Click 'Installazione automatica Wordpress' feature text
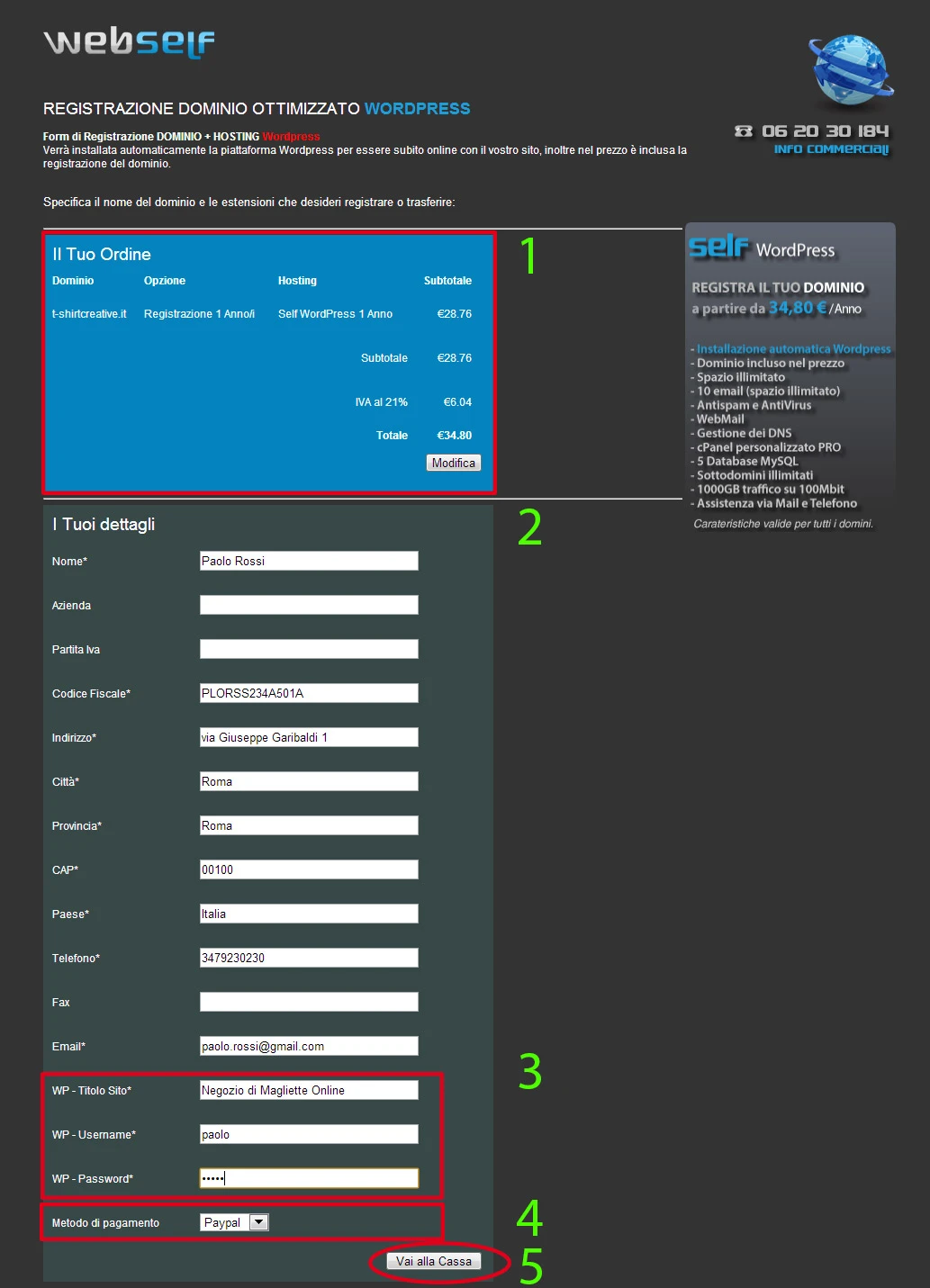The width and height of the screenshot is (930, 1288). point(793,349)
